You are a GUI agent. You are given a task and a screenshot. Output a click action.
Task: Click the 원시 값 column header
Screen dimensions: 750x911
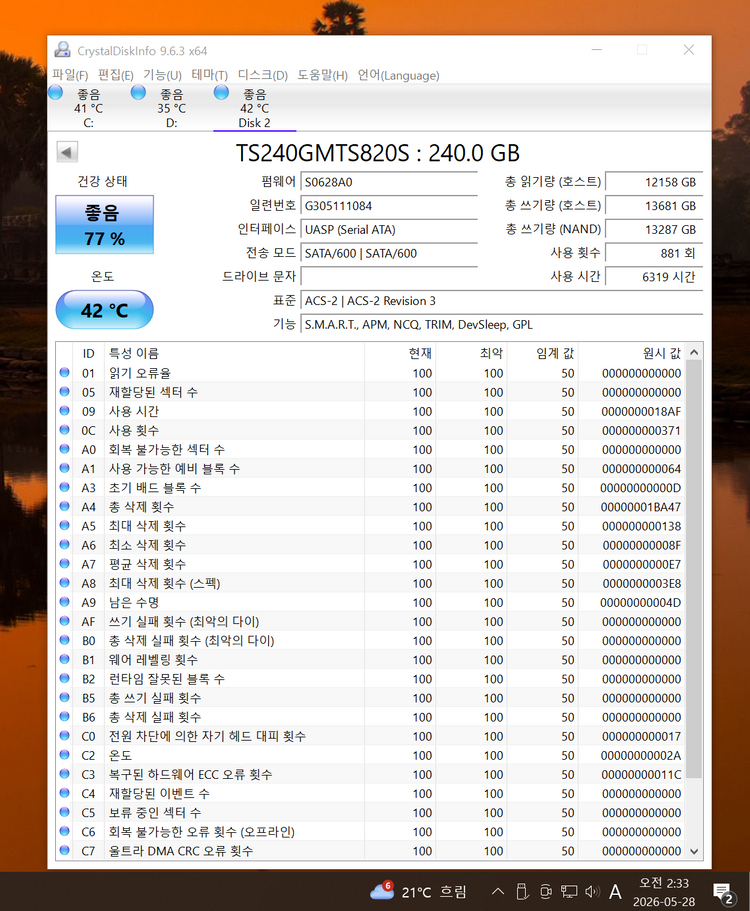pyautogui.click(x=632, y=353)
